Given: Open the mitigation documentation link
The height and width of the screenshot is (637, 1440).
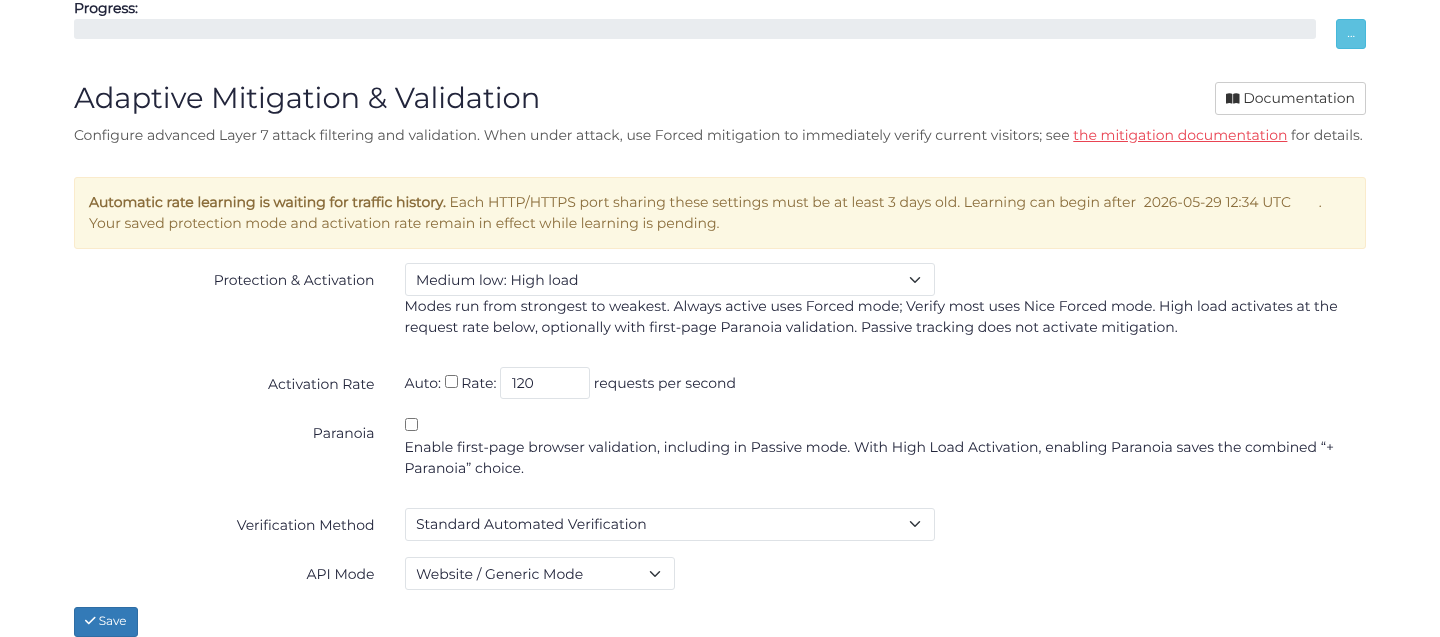Looking at the screenshot, I should pyautogui.click(x=1180, y=135).
